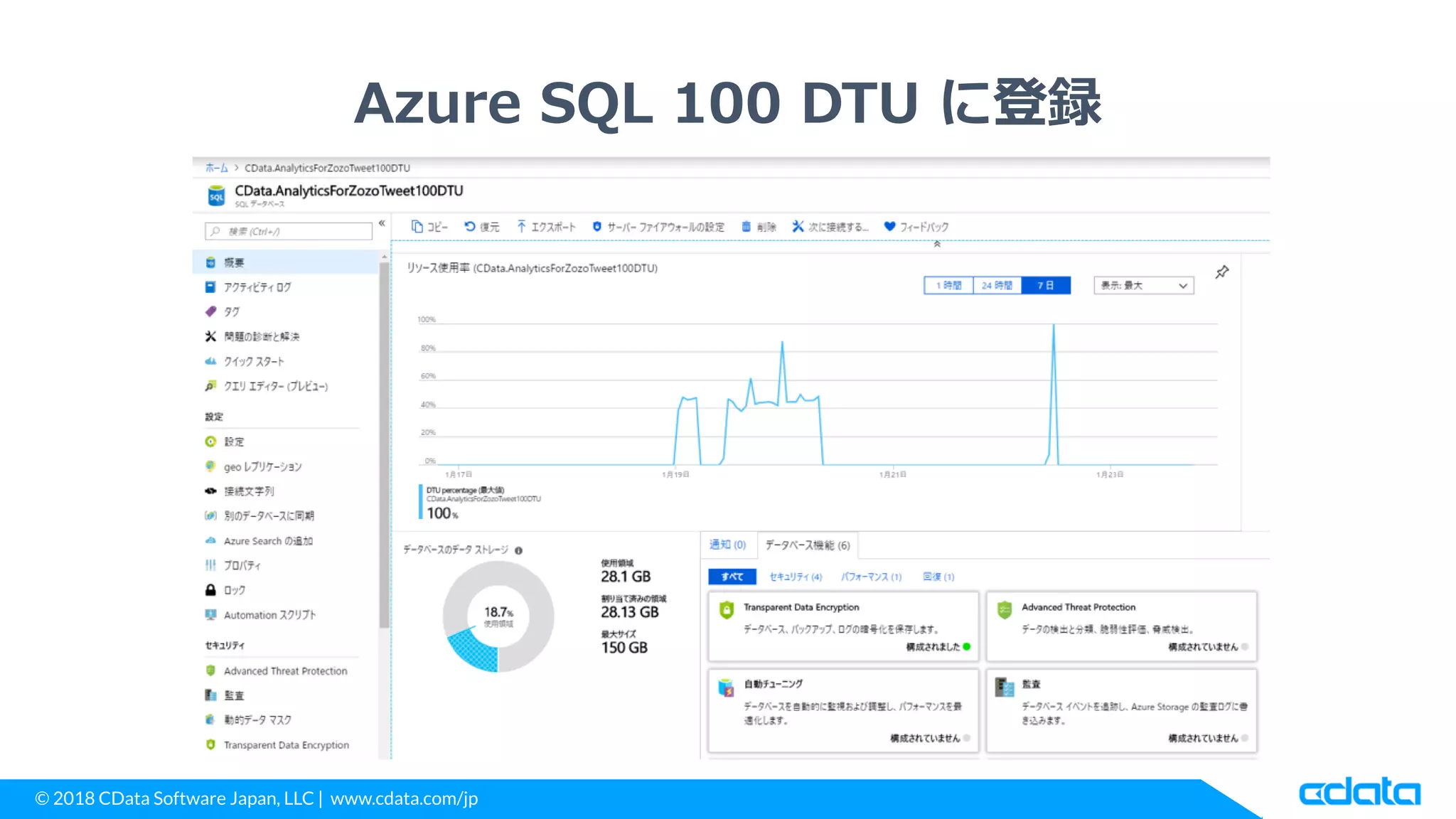Click the 28.1 GB used space value
This screenshot has height=819, width=1456.
(626, 577)
